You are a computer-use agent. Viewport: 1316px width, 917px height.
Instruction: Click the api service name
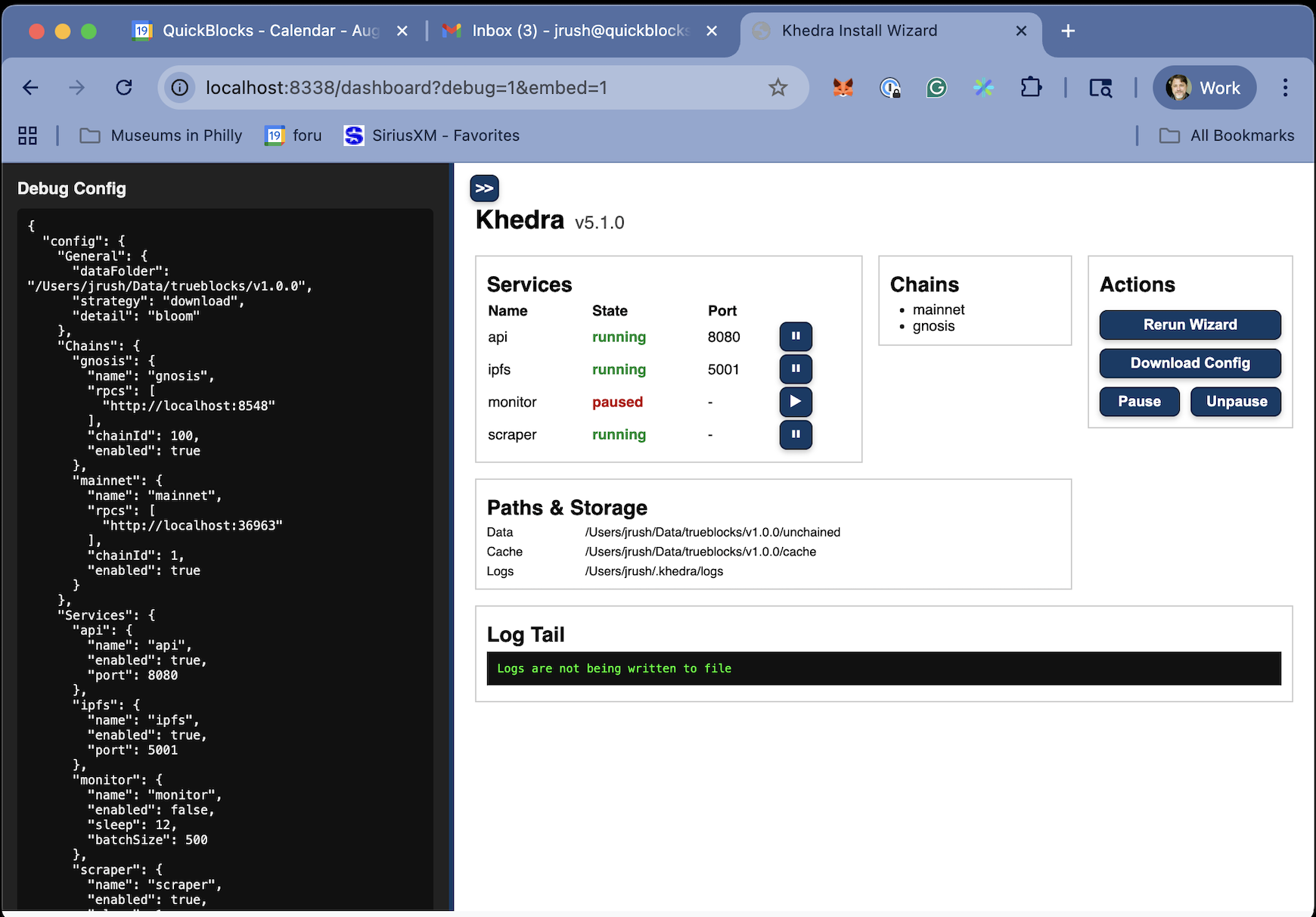[498, 337]
